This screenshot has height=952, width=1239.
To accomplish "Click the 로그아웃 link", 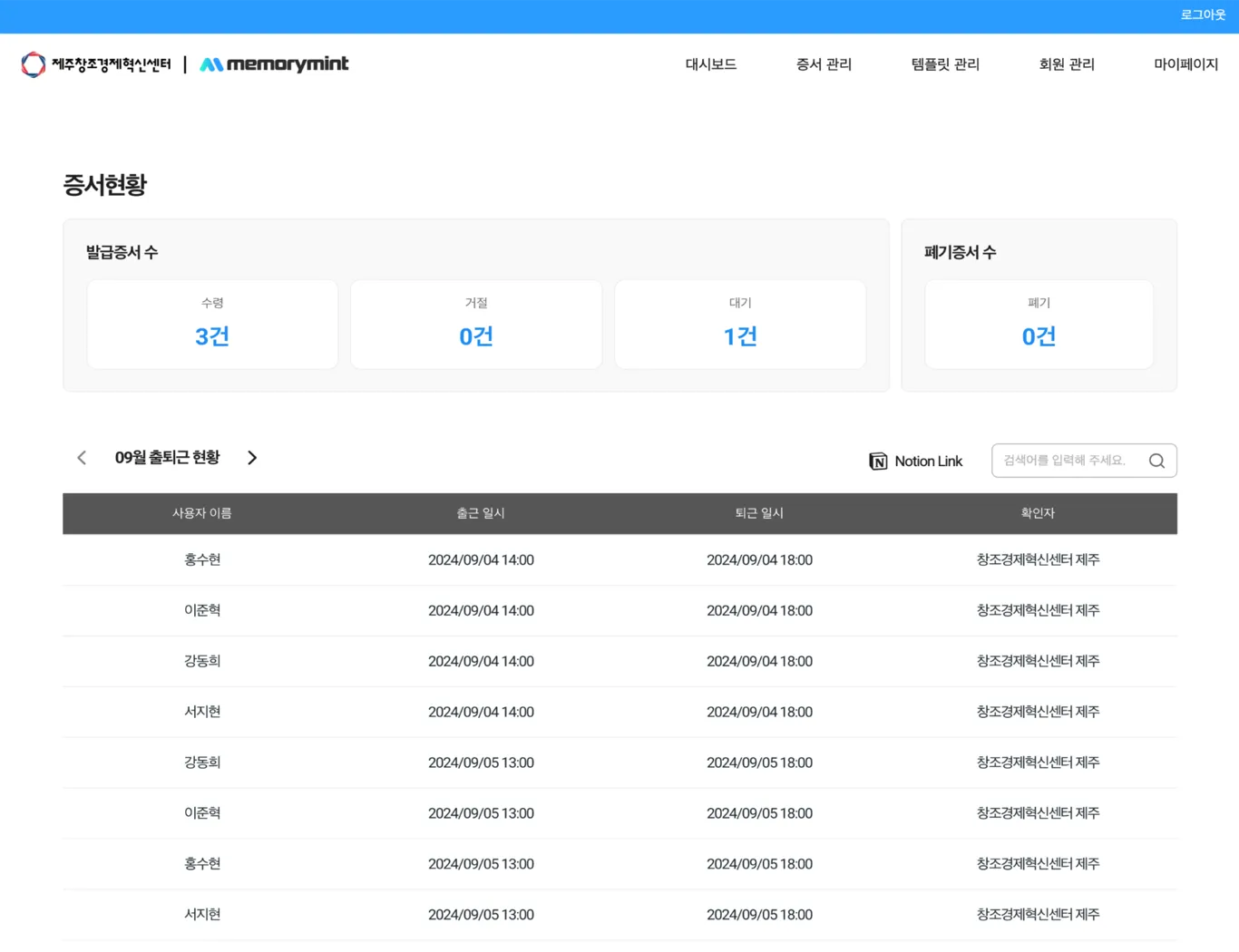I will click(1203, 15).
